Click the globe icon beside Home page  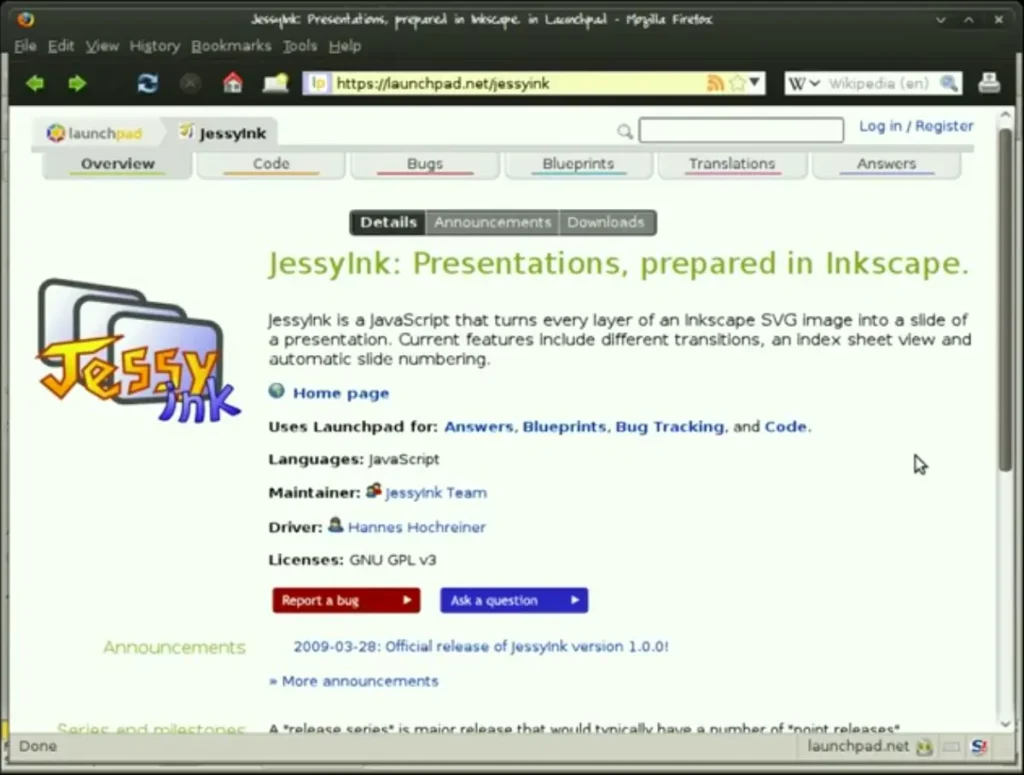(276, 391)
